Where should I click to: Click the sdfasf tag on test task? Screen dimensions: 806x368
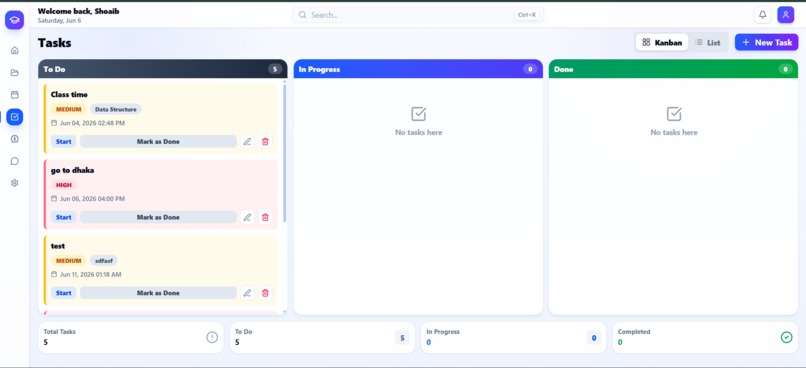104,261
